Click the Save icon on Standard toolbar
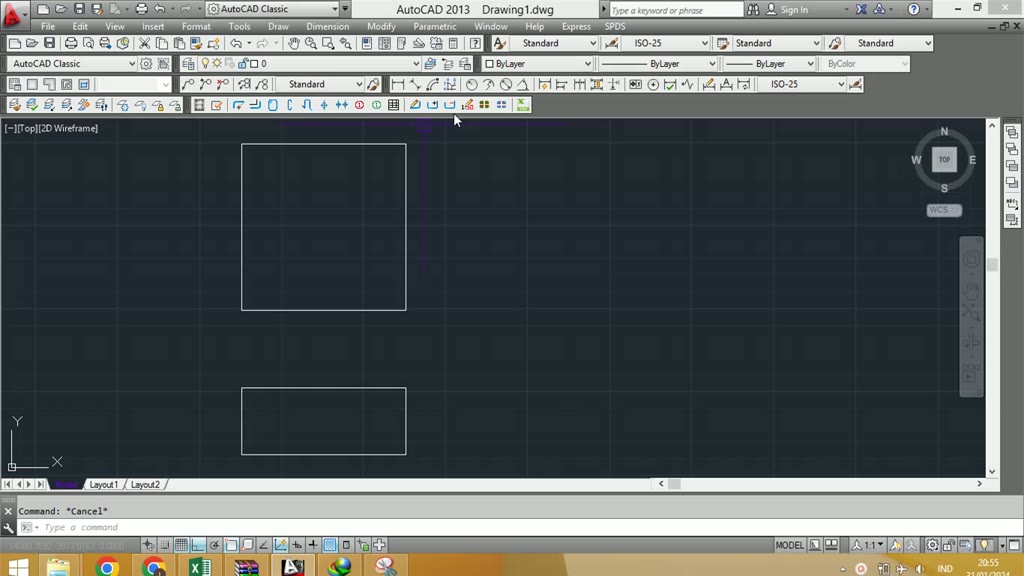Viewport: 1024px width, 576px height. (48, 43)
